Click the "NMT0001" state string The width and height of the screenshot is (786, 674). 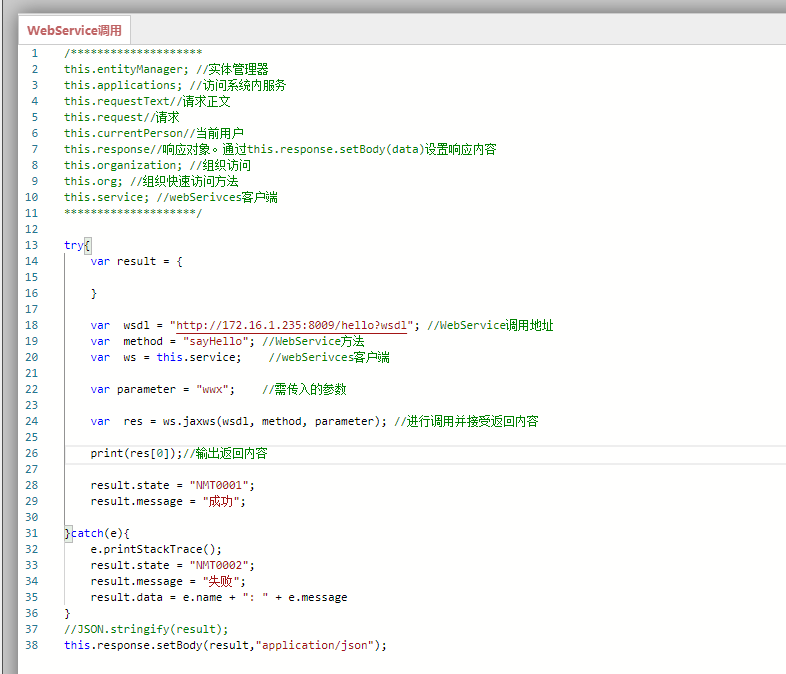[x=219, y=485]
